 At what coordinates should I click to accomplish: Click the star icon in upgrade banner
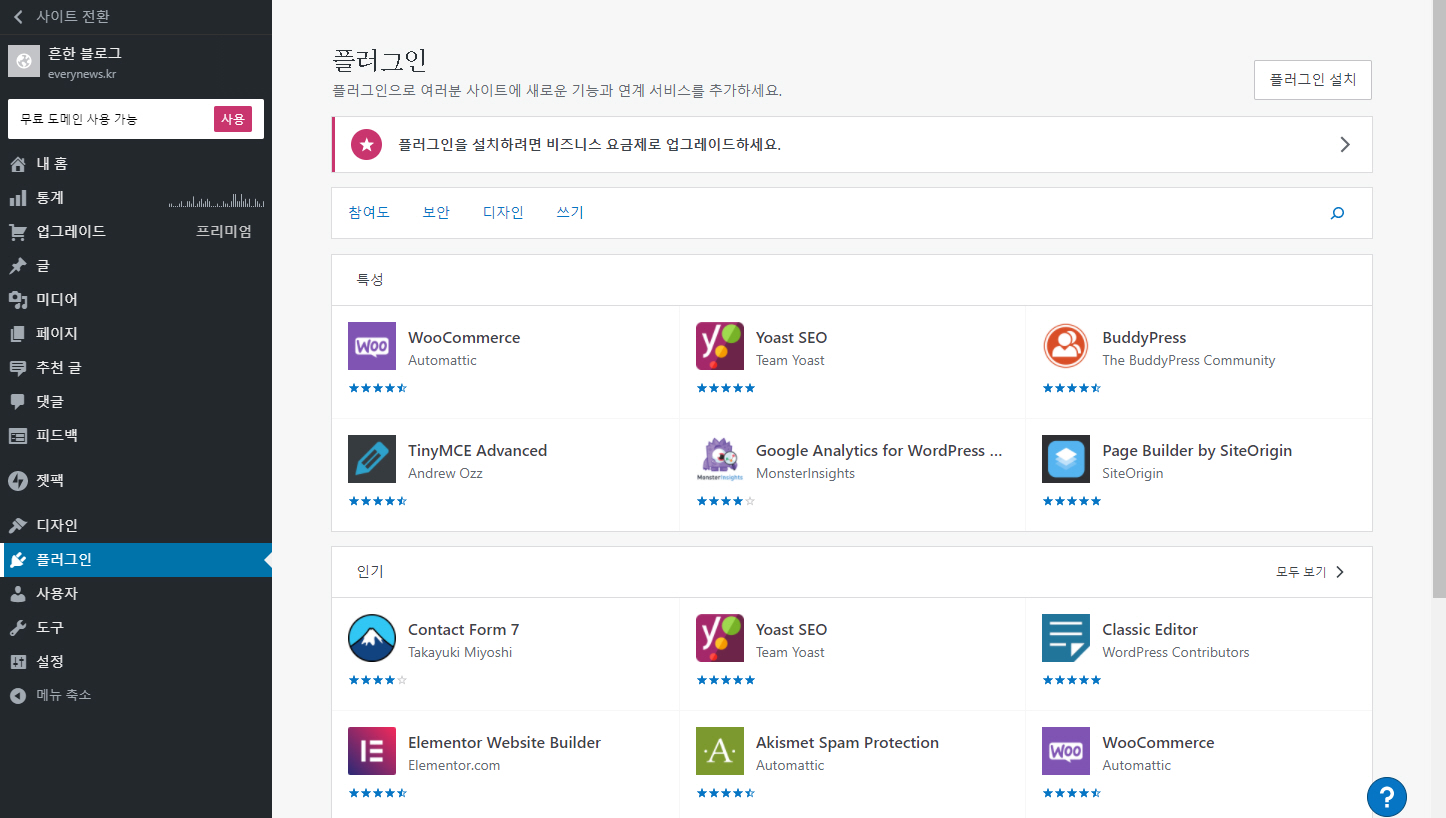[x=367, y=144]
